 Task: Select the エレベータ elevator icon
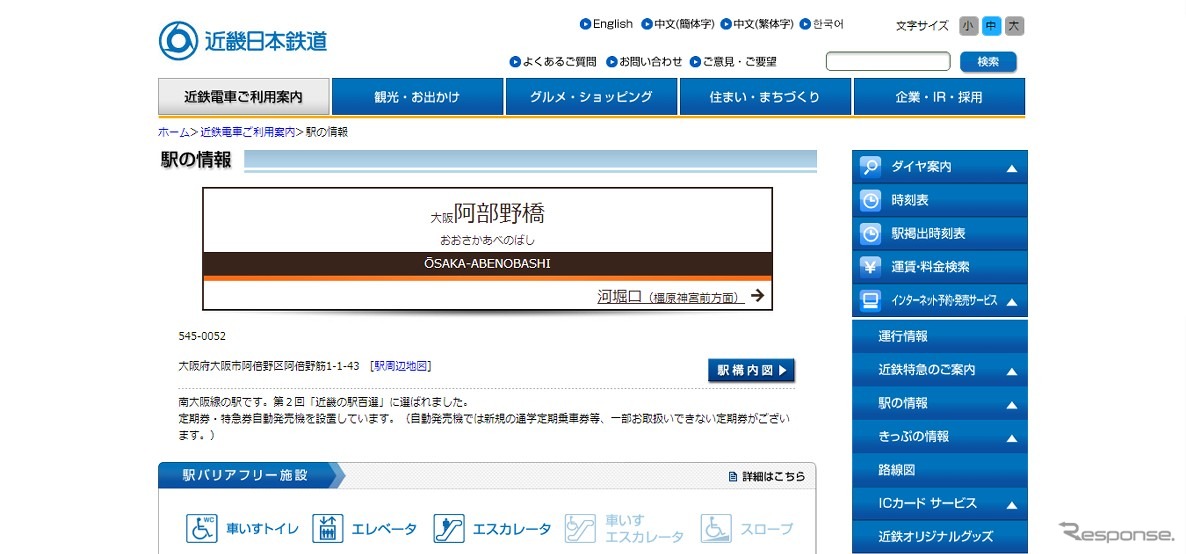coord(328,528)
